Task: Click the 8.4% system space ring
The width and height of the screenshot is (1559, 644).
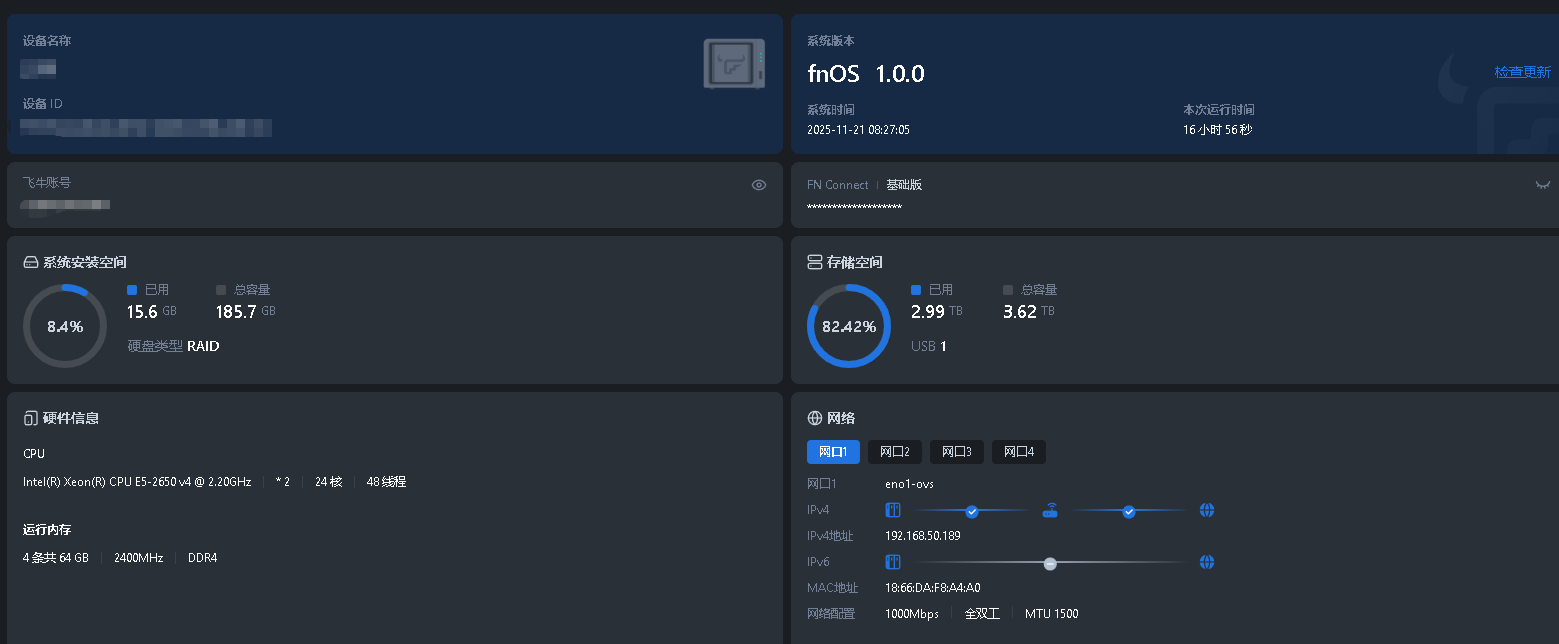Action: pyautogui.click(x=65, y=326)
